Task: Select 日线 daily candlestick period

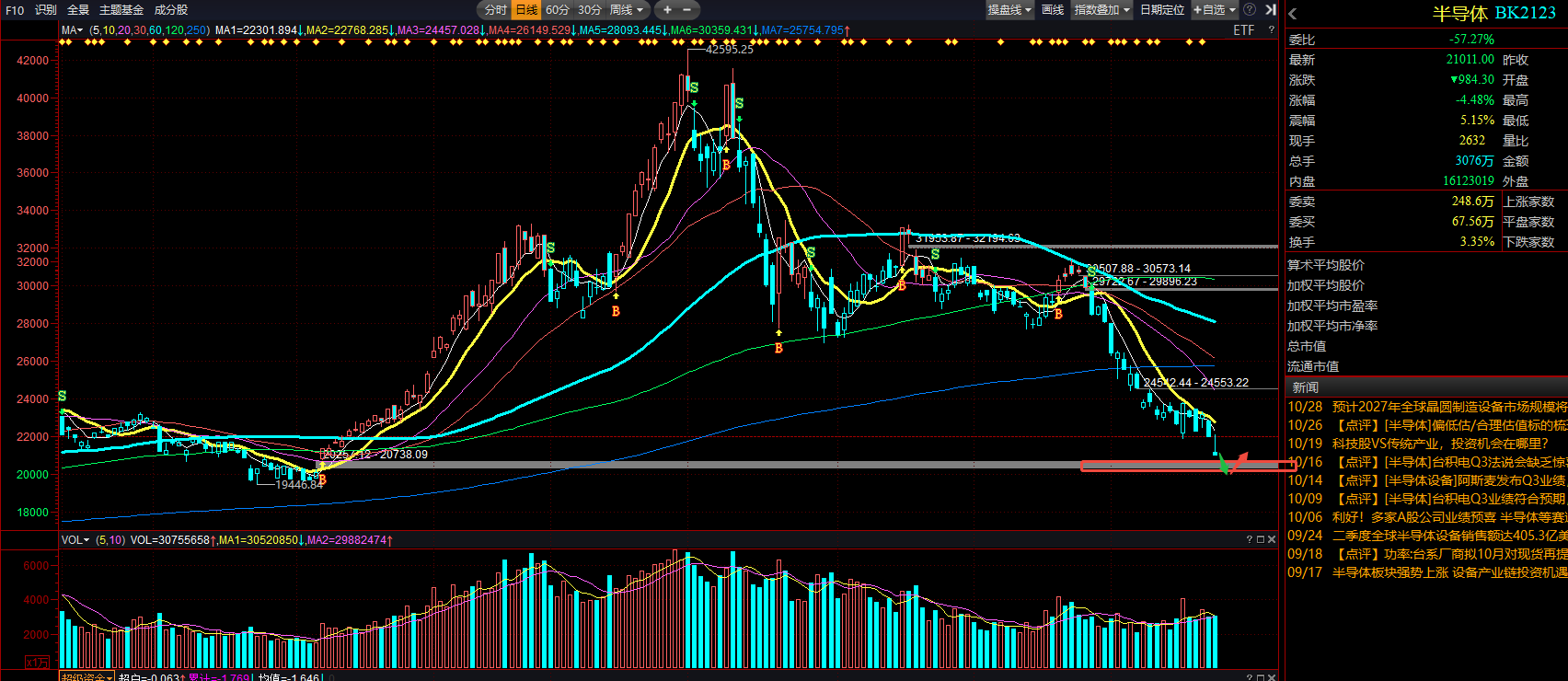Action: [x=526, y=9]
